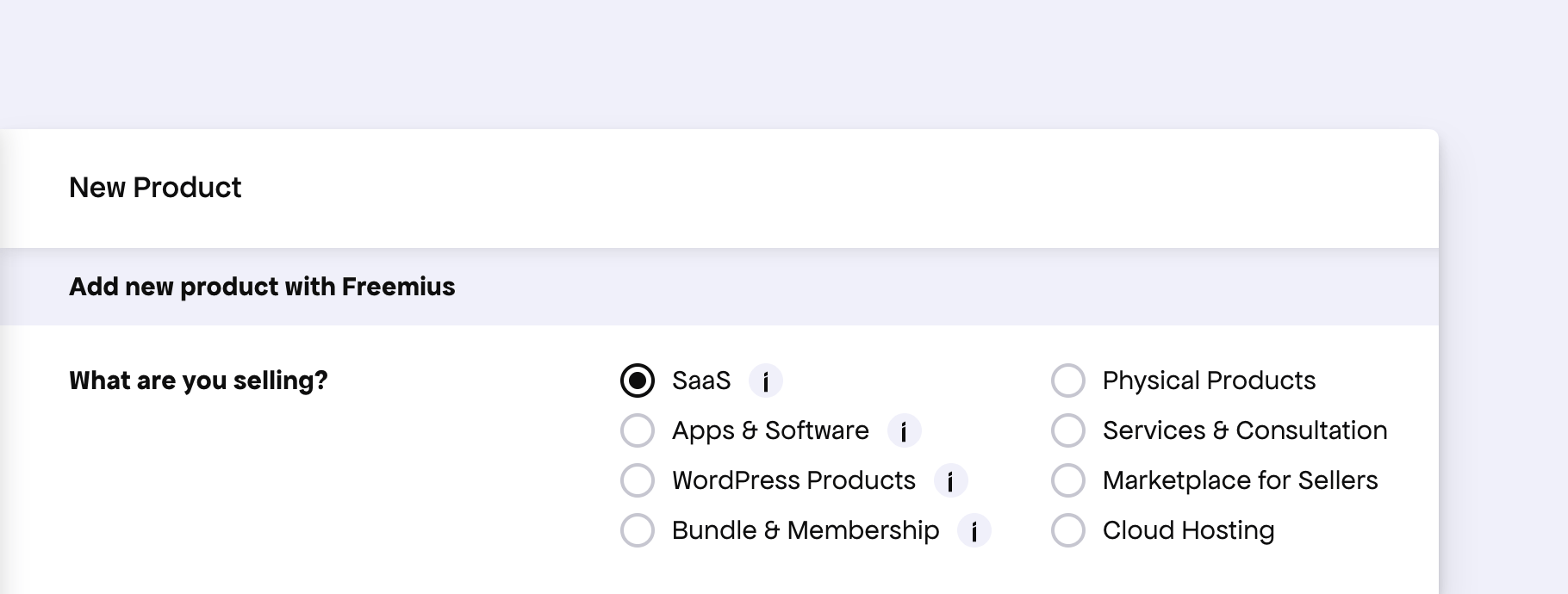The image size is (1568, 594).
Task: Click the Physical Products label text
Action: click(1209, 381)
